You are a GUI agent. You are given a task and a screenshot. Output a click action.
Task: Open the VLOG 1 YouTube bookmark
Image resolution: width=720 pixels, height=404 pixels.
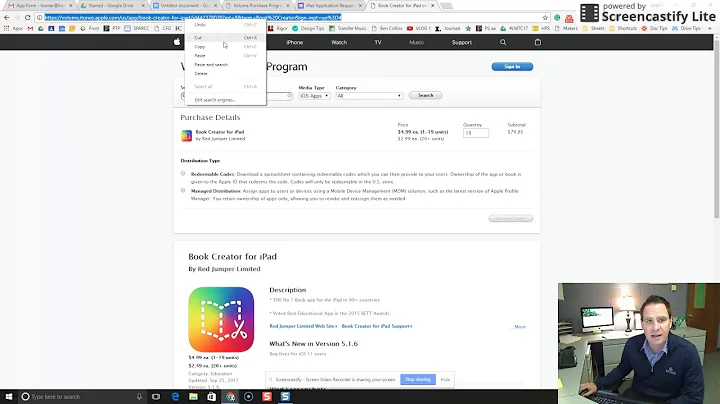(x=419, y=28)
